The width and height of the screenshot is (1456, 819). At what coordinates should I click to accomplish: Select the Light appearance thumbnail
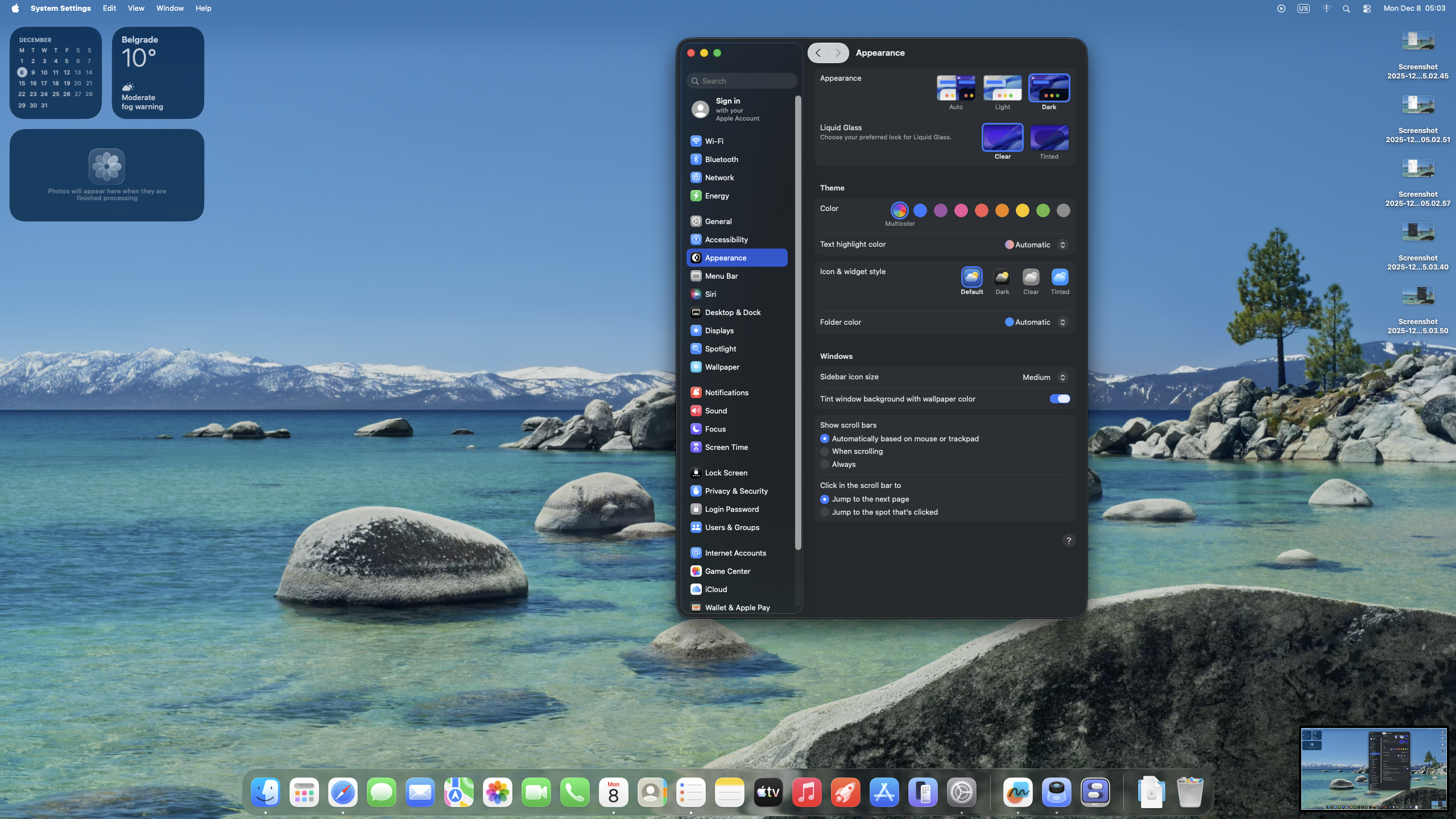(1002, 88)
